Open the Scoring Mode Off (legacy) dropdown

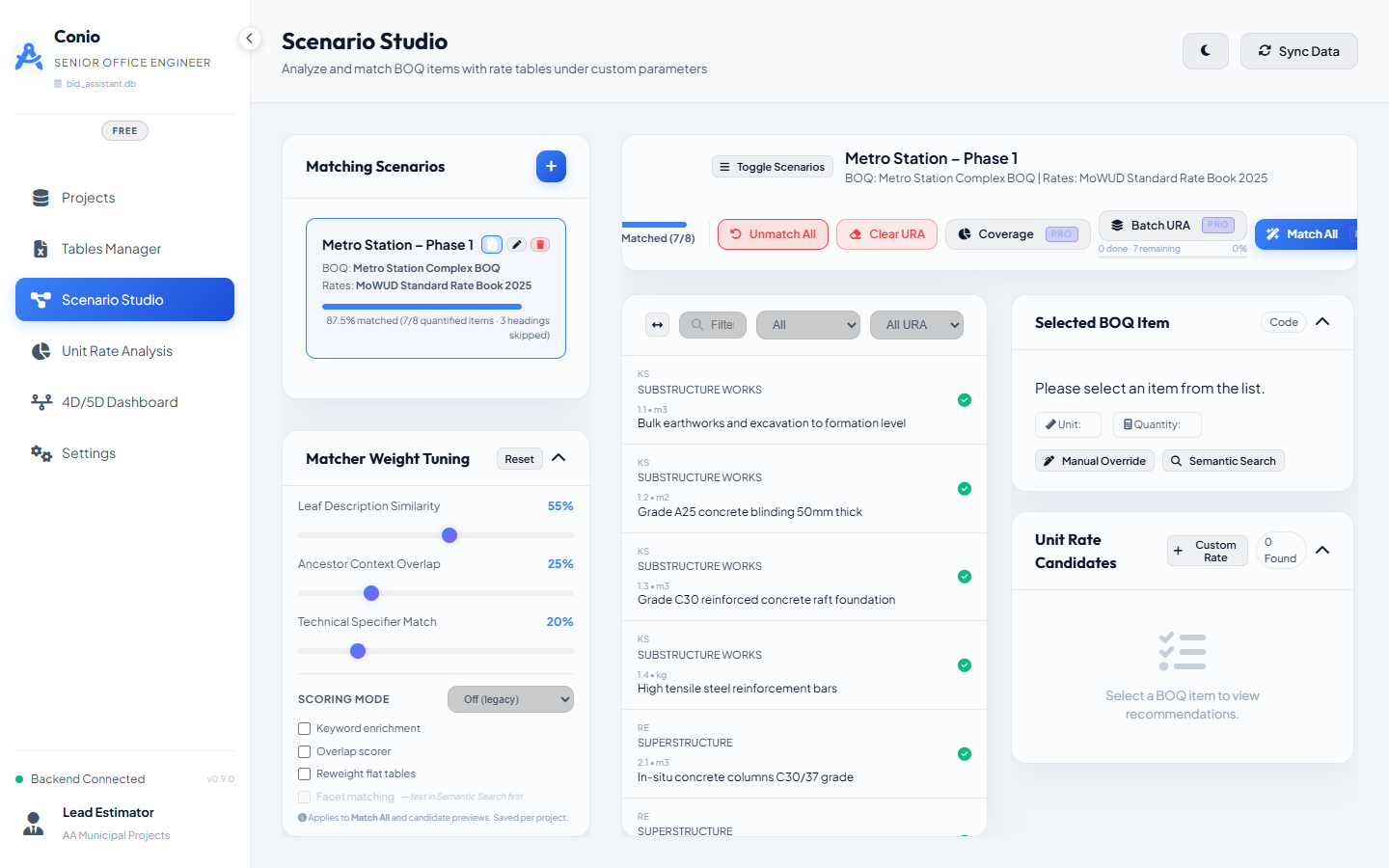pos(510,699)
